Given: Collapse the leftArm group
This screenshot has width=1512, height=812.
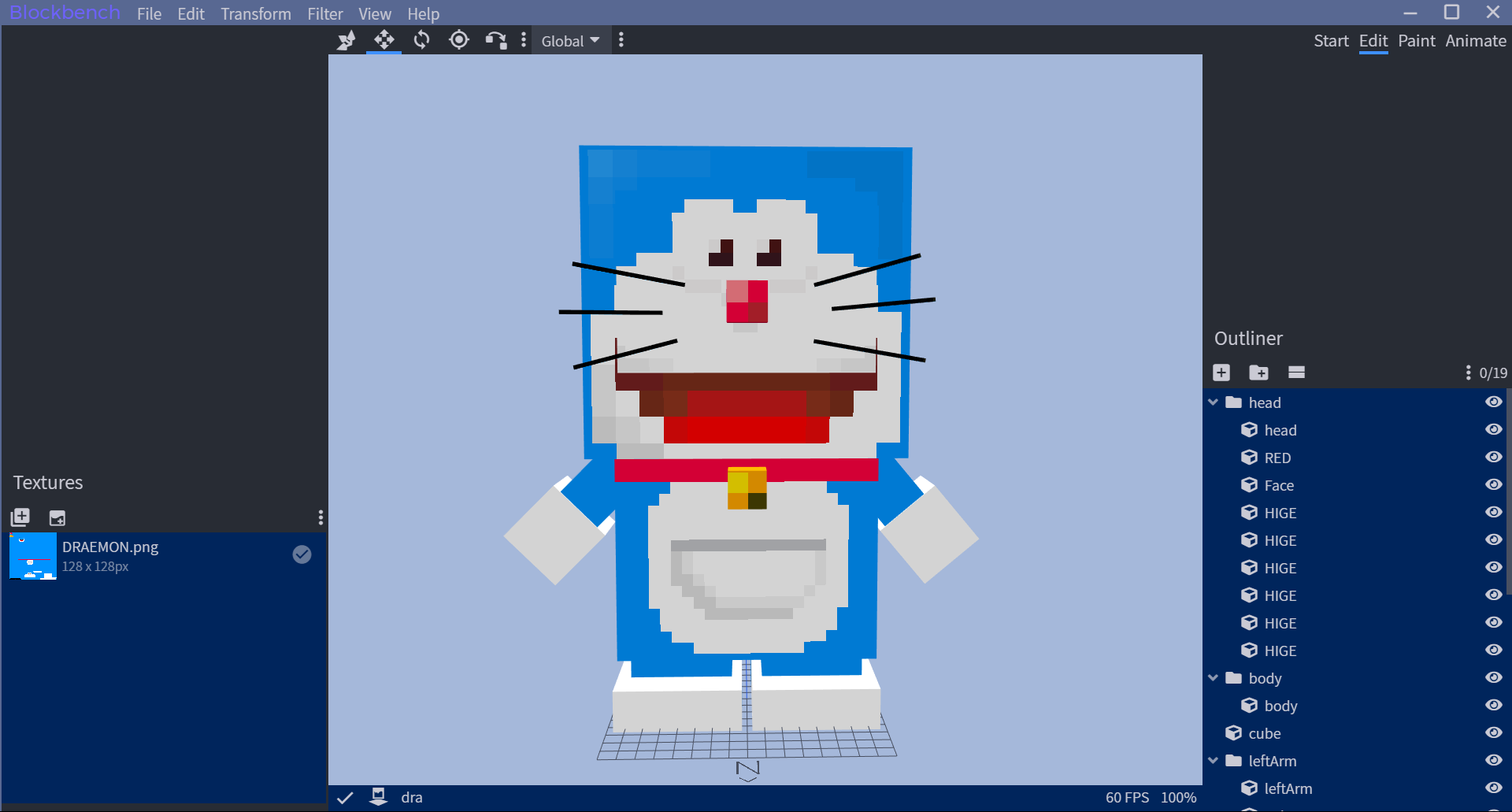Looking at the screenshot, I should click(x=1214, y=761).
